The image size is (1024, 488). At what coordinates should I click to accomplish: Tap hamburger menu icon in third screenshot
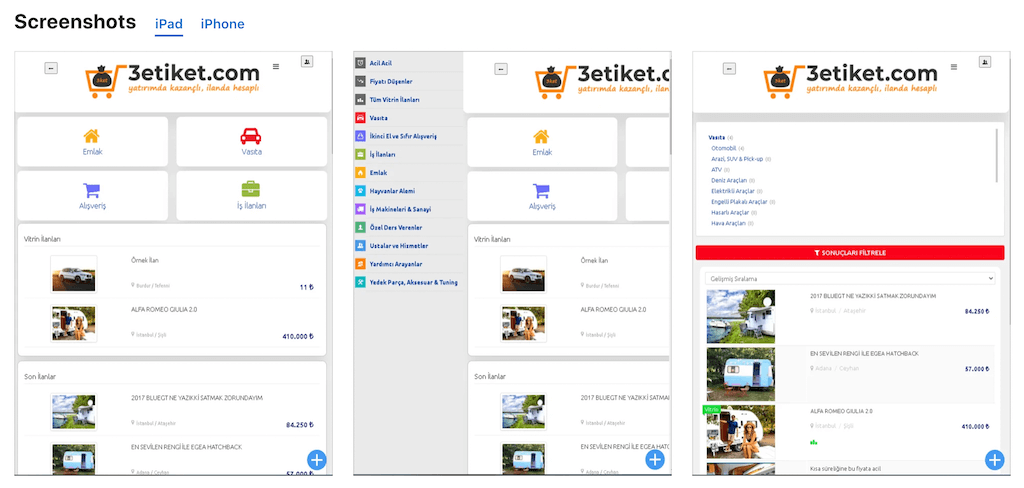click(953, 67)
